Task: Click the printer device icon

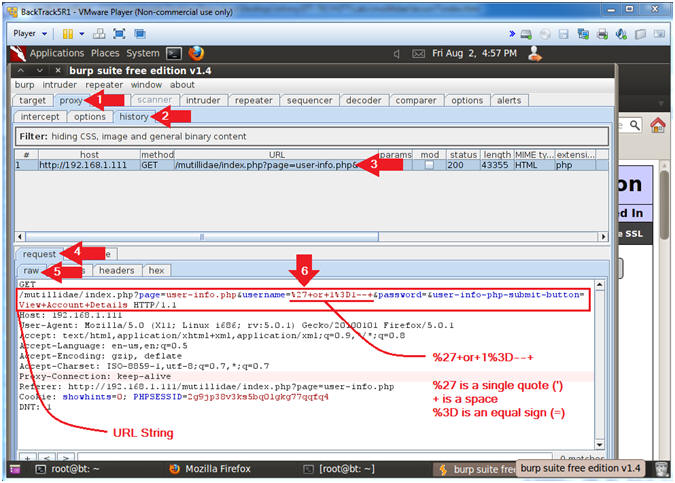Action: coord(602,34)
